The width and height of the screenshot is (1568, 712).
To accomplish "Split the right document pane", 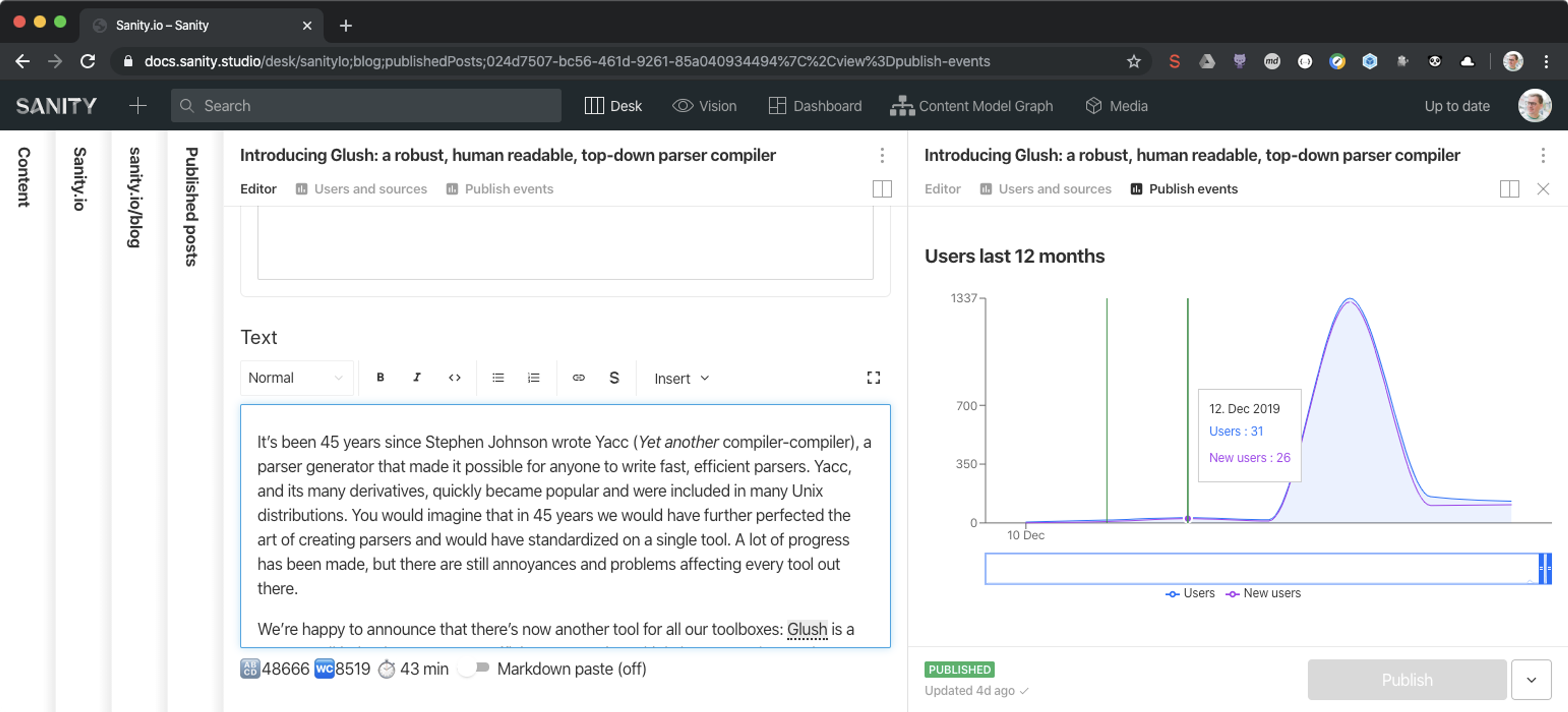I will 1510,189.
